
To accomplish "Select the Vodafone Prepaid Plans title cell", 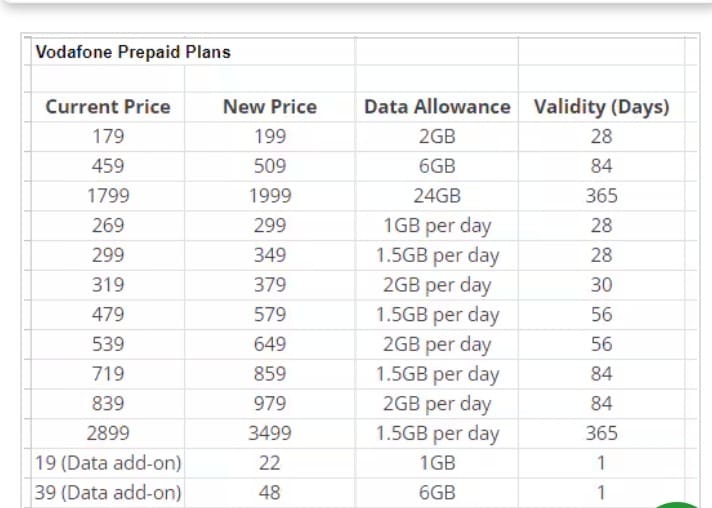I will (133, 52).
